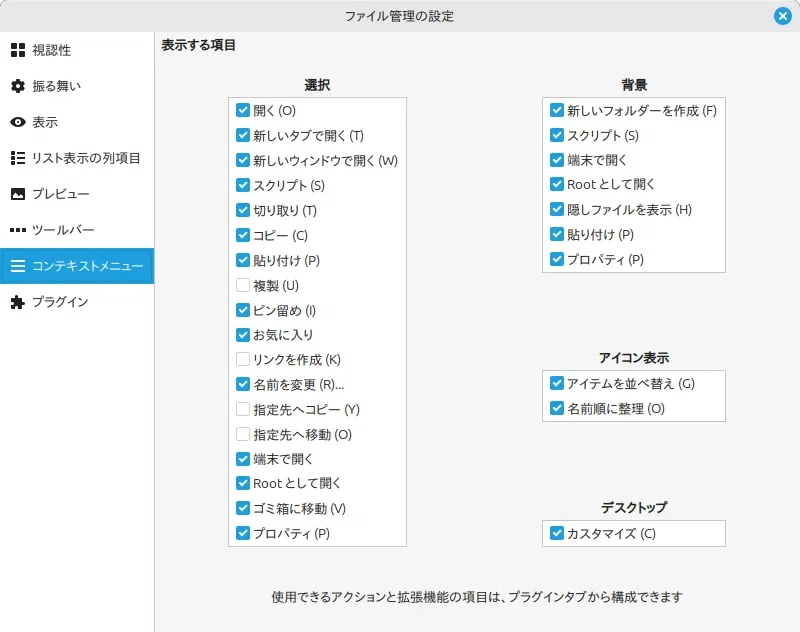This screenshot has height=632, width=800.
Task: Uncheck スクリプト (S) in 選択 list
Action: click(243, 185)
